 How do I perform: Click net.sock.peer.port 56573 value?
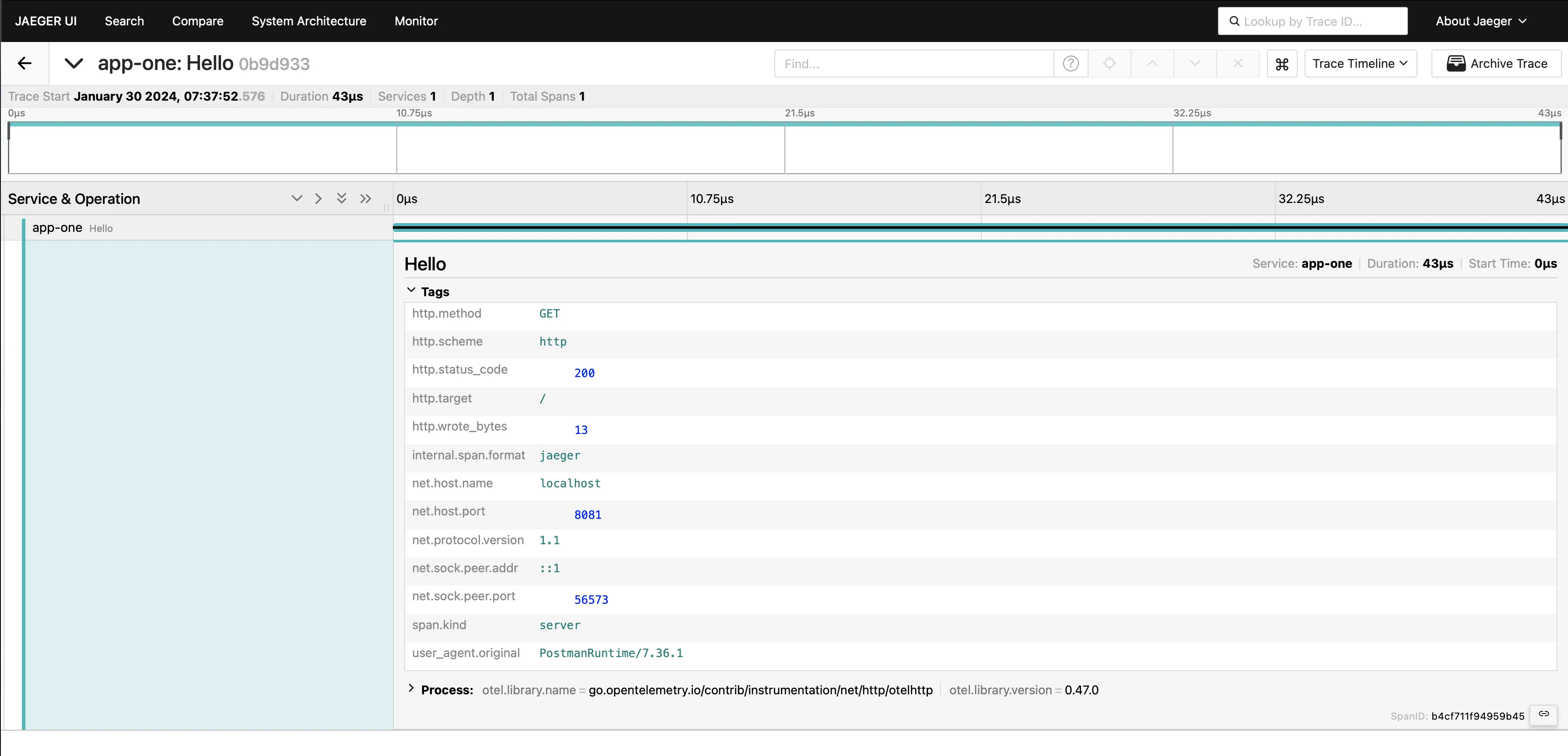(591, 599)
